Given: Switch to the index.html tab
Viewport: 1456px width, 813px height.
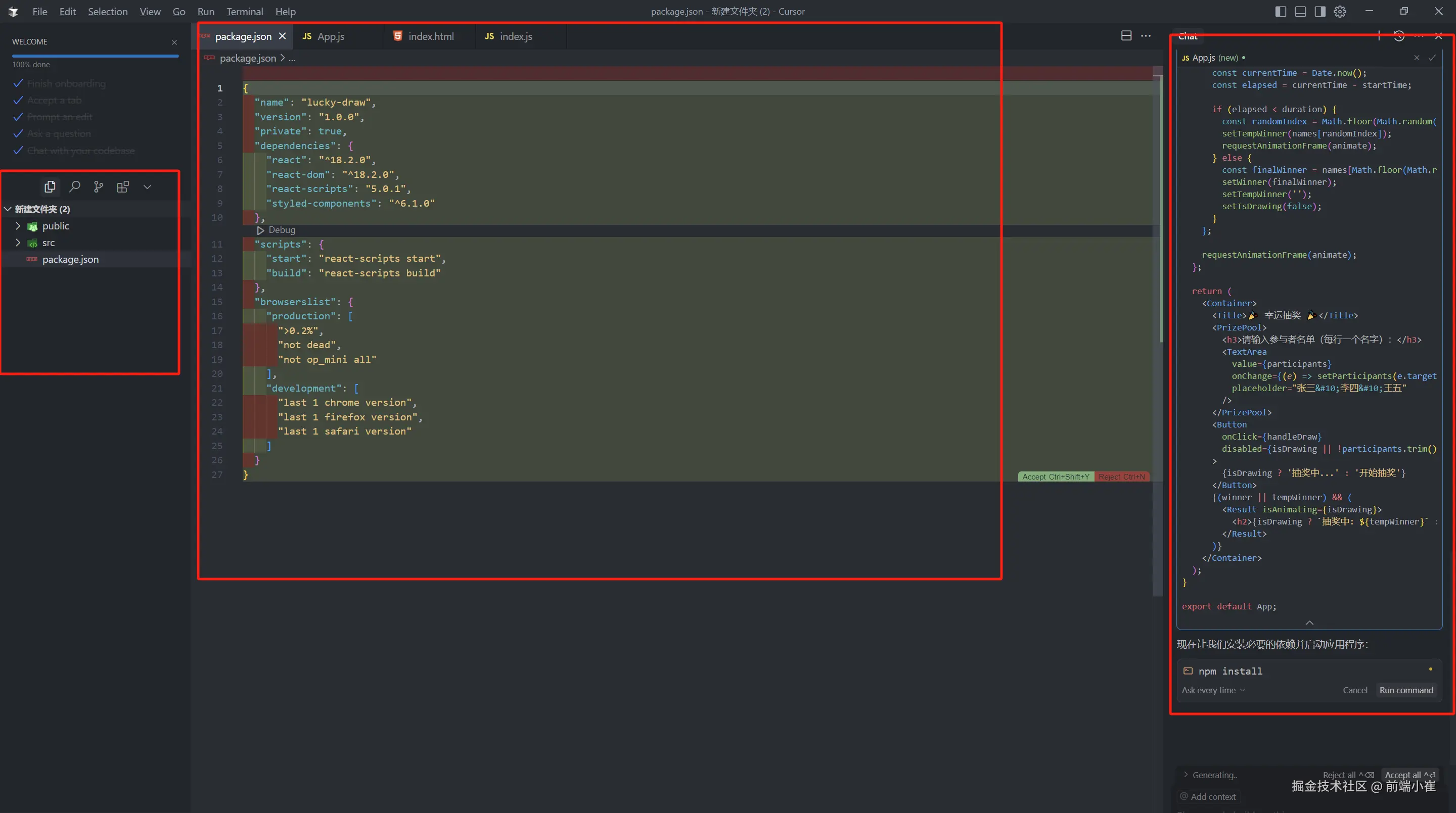Looking at the screenshot, I should [x=430, y=36].
